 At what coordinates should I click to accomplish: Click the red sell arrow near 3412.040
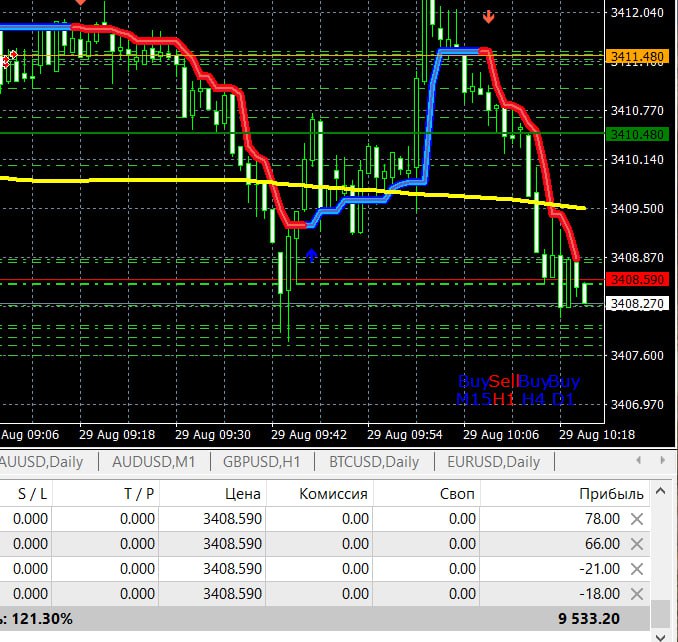[x=489, y=17]
